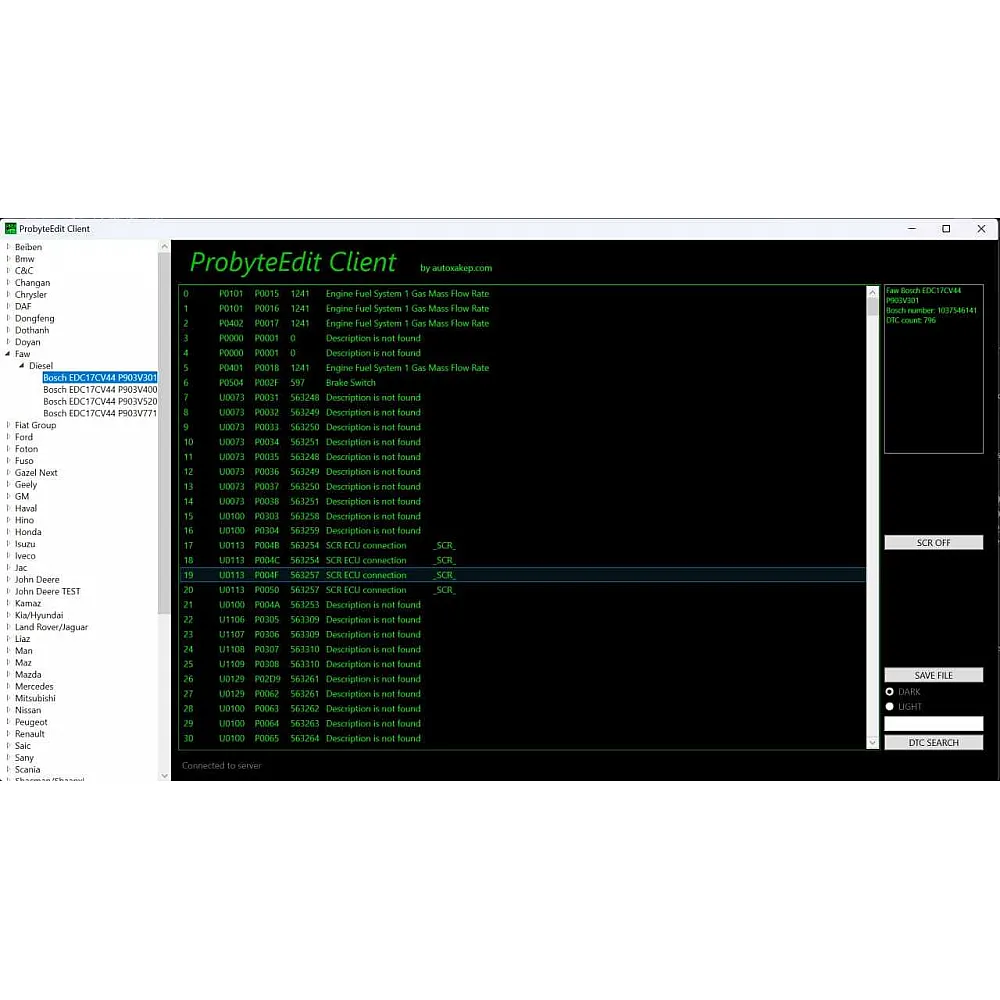Select row 17 SCR ECU connection
The height and width of the screenshot is (1000, 1000).
click(366, 546)
